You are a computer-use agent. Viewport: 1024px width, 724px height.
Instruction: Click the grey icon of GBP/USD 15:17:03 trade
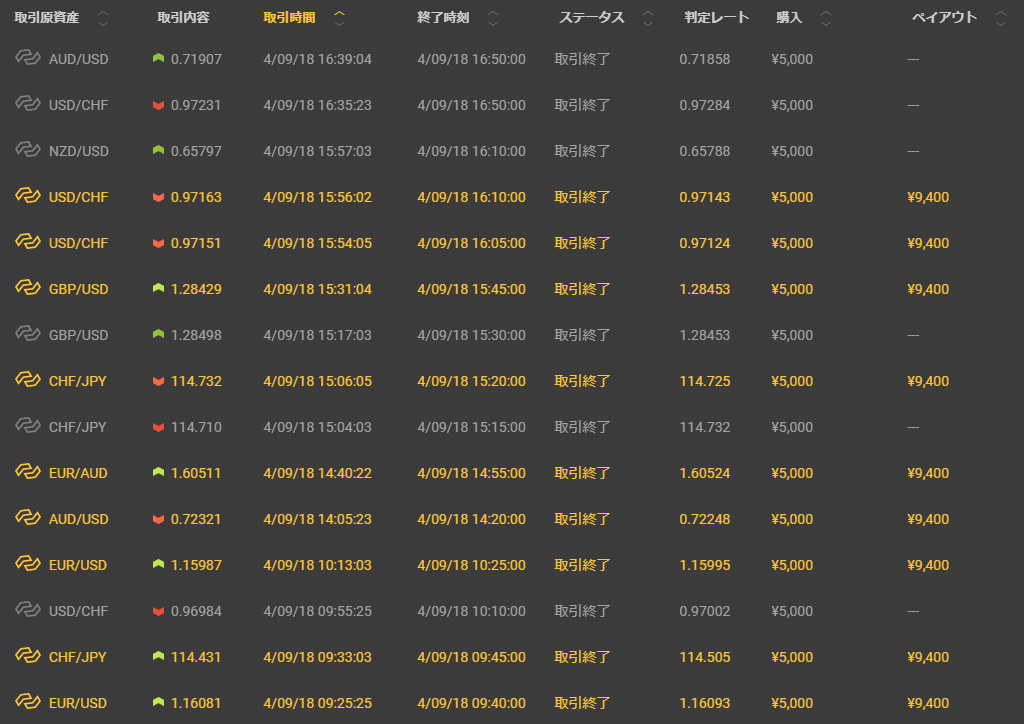tap(28, 334)
